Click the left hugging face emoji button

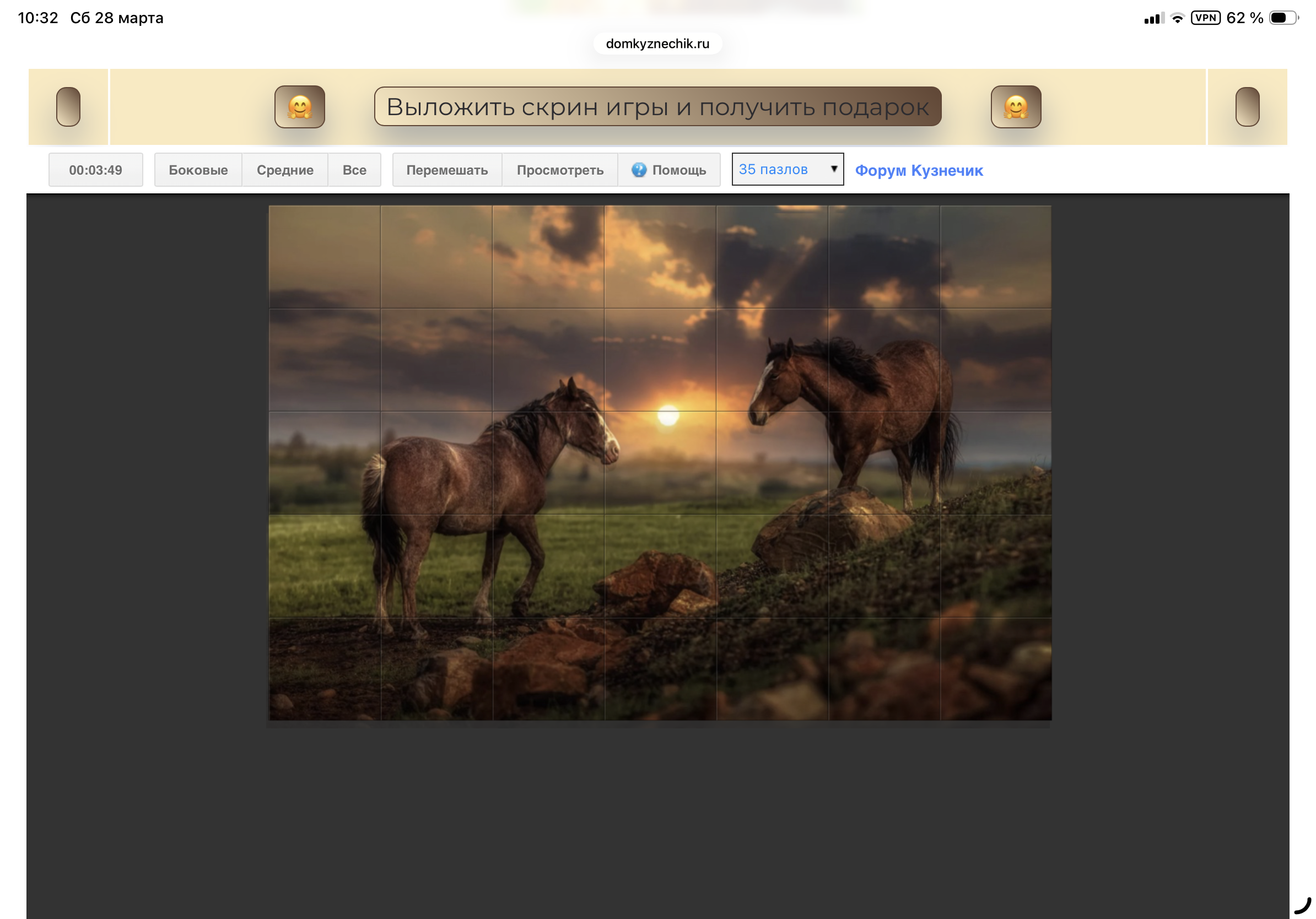(x=299, y=106)
